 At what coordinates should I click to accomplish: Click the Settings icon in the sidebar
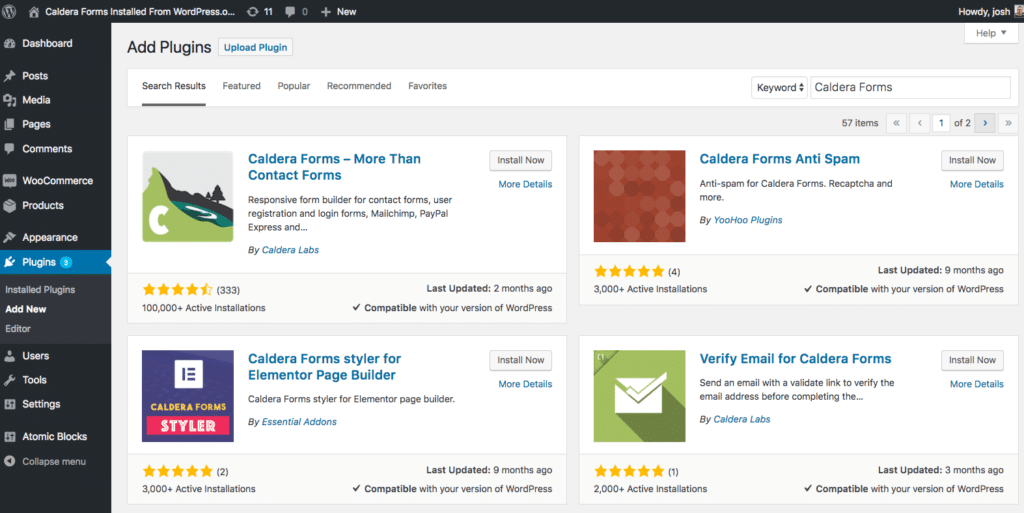[10, 405]
